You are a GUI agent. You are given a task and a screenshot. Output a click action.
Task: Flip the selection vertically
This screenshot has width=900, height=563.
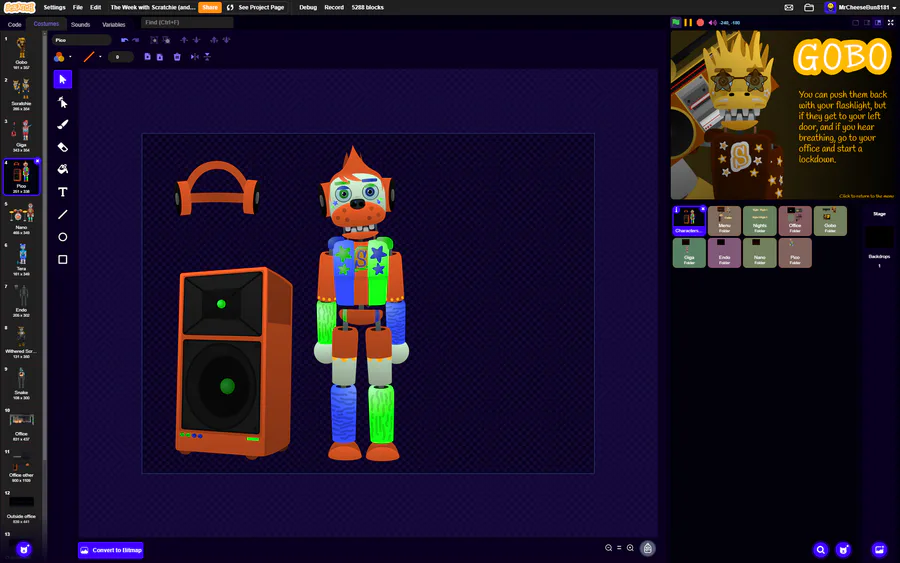(x=207, y=57)
